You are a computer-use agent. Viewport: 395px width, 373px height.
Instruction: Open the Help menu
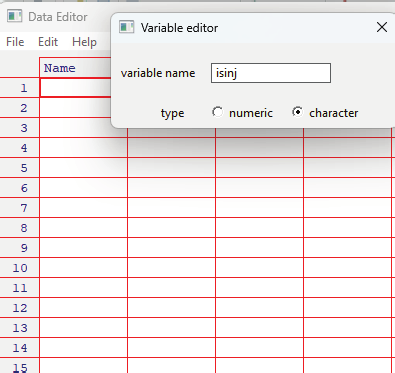[x=84, y=42]
